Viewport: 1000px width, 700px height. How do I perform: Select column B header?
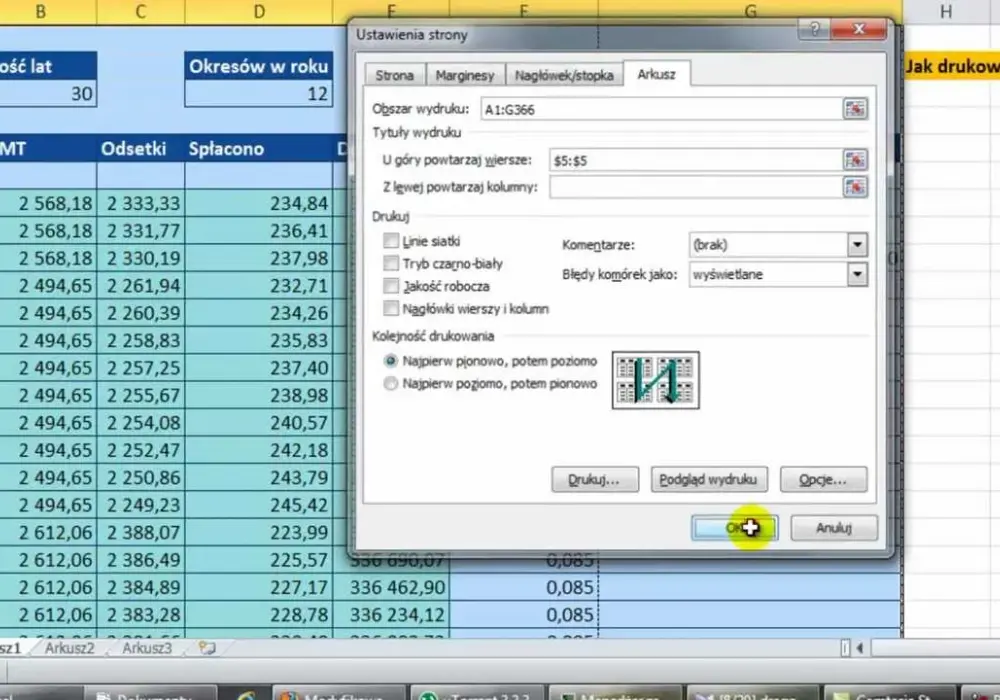[x=41, y=11]
